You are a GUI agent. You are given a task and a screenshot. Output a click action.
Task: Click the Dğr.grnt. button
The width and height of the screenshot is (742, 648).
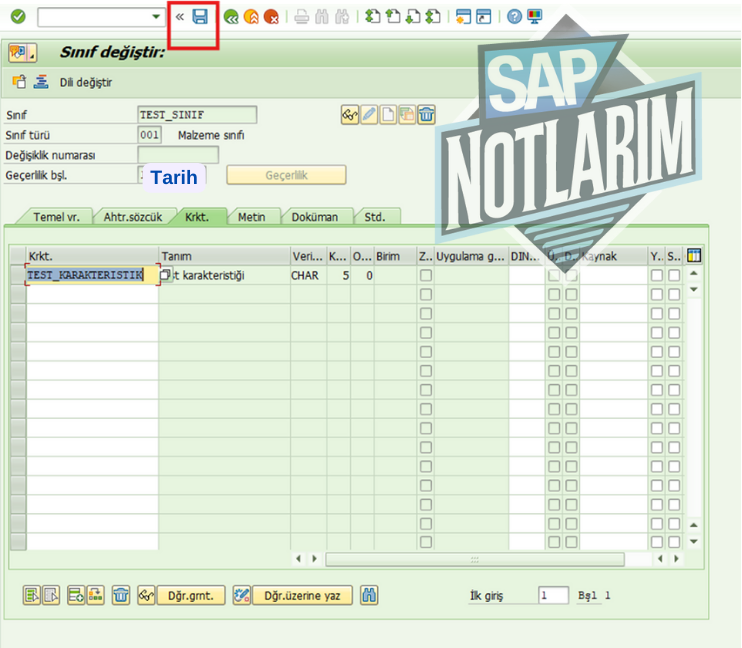point(191,595)
